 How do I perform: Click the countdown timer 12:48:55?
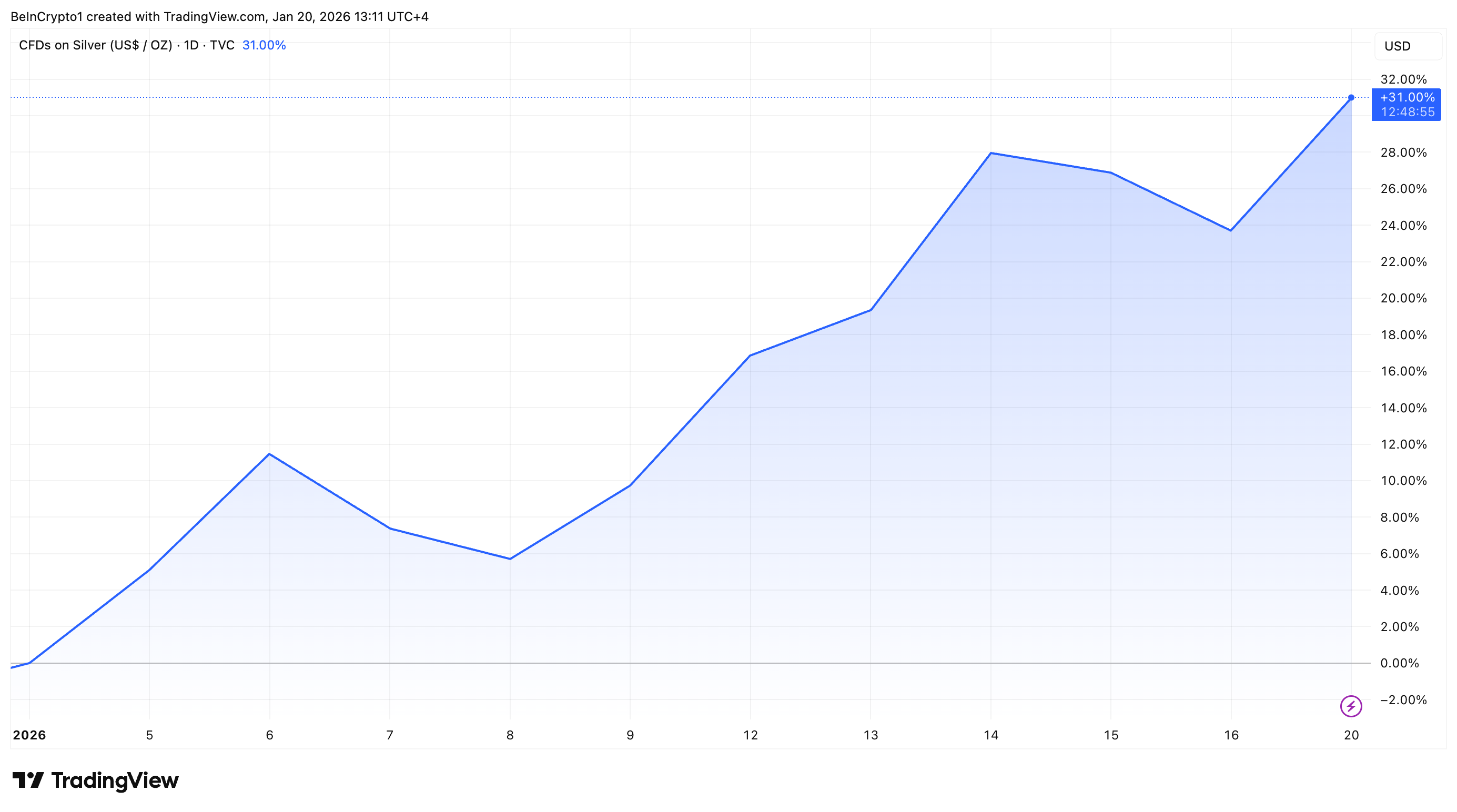pos(1407,112)
